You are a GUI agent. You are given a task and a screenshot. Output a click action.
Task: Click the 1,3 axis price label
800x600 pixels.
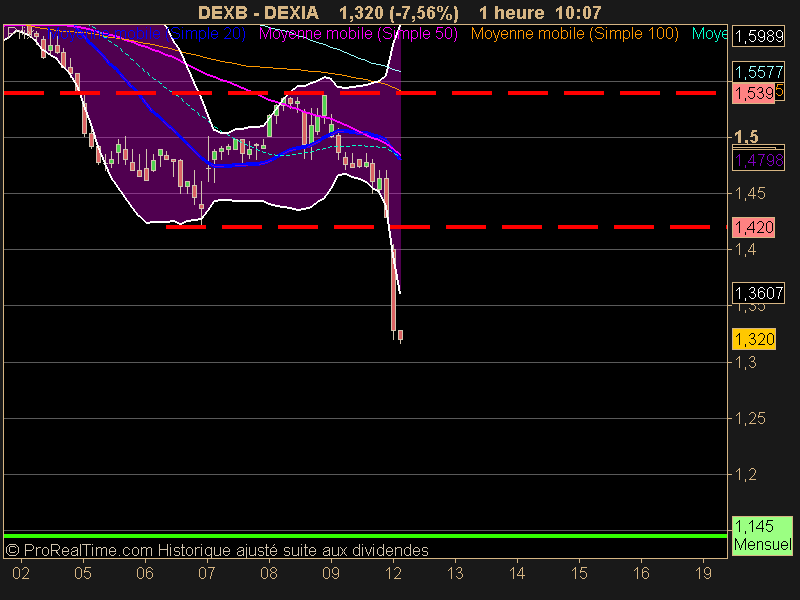(x=745, y=363)
